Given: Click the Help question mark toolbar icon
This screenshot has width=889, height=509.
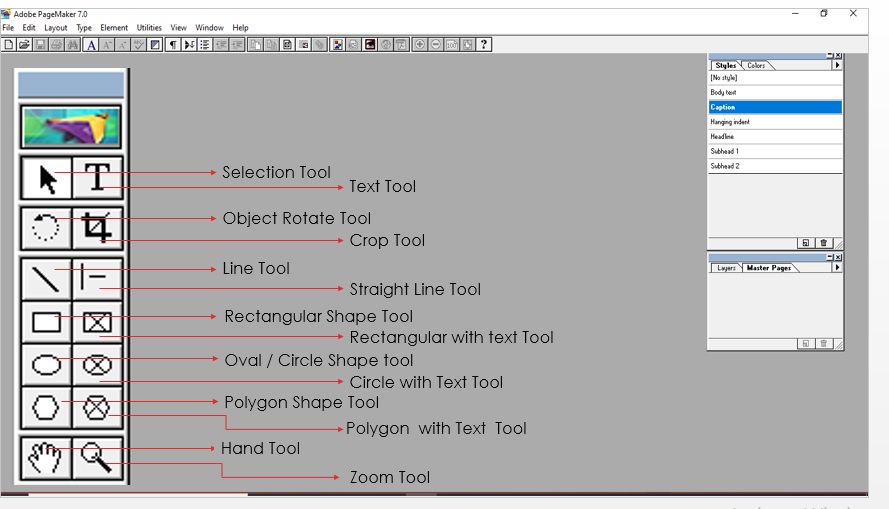Looking at the screenshot, I should click(x=484, y=45).
